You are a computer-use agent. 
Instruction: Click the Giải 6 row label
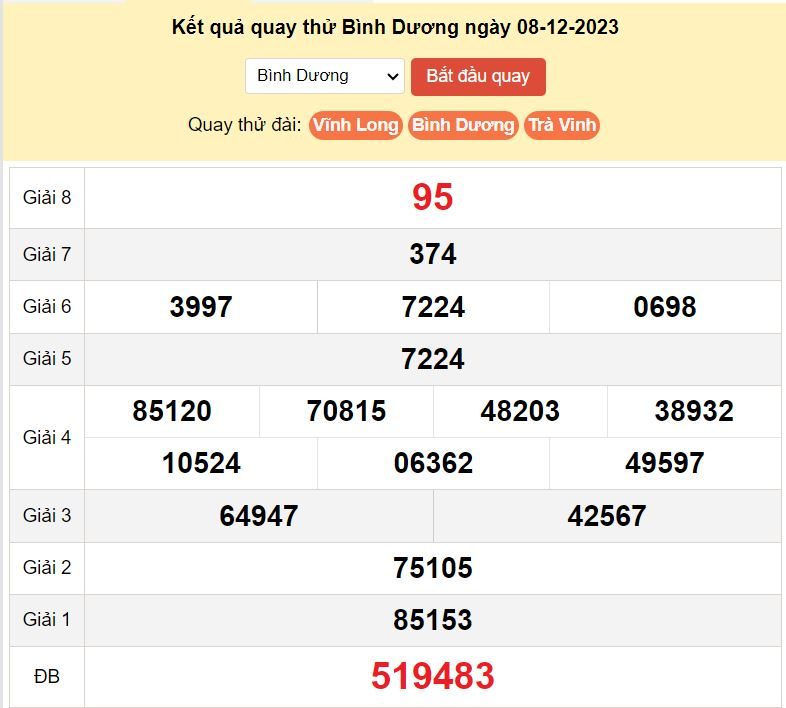47,307
